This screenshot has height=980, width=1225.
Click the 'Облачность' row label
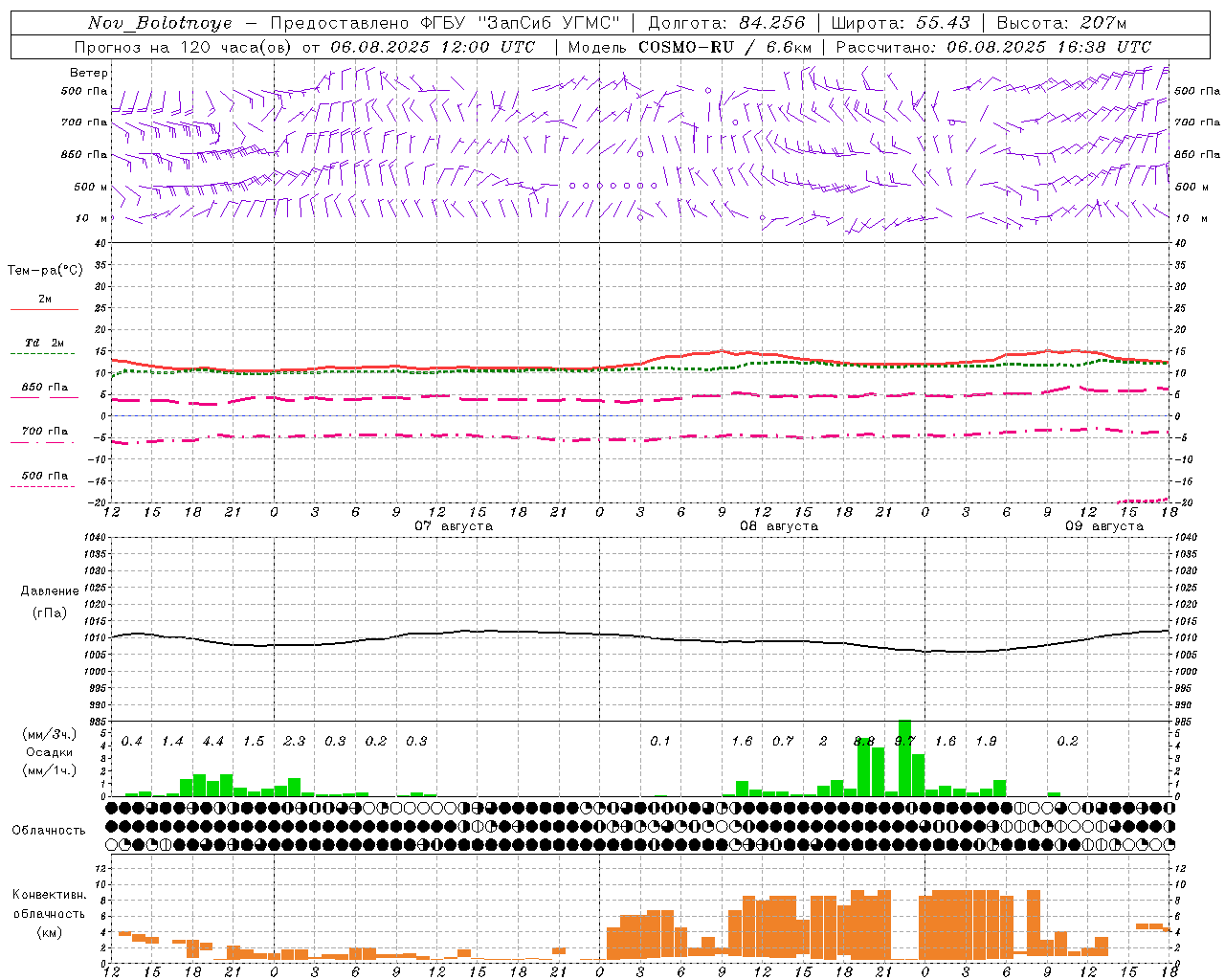[x=49, y=831]
